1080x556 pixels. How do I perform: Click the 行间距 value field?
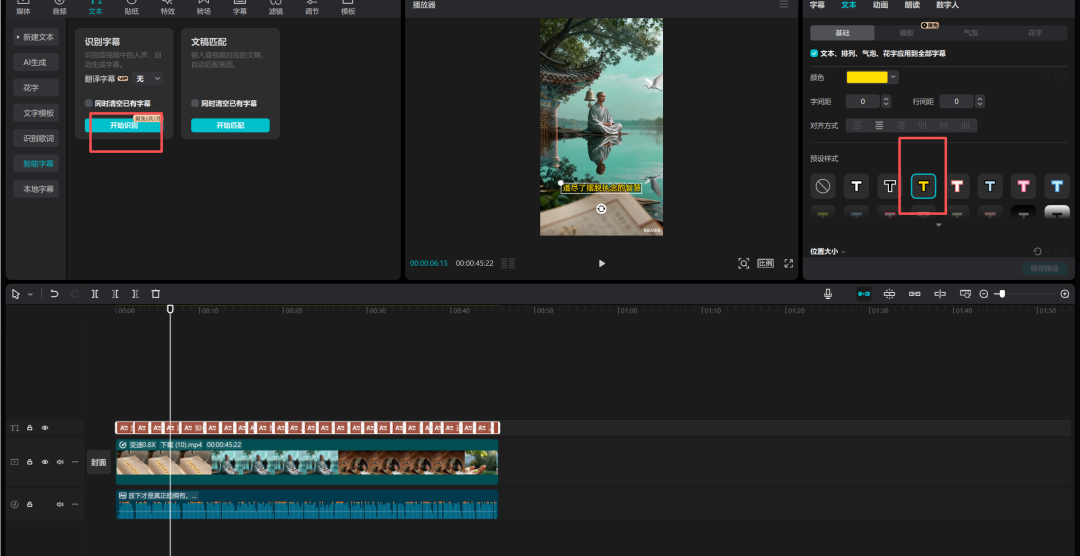[x=957, y=101]
